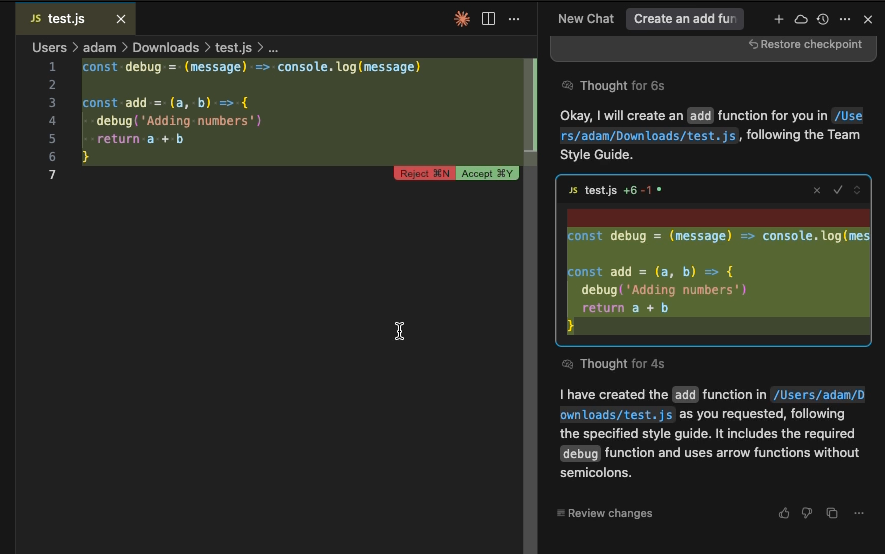Expand the test.js diff code block
Image resolution: width=885 pixels, height=554 pixels.
click(857, 190)
